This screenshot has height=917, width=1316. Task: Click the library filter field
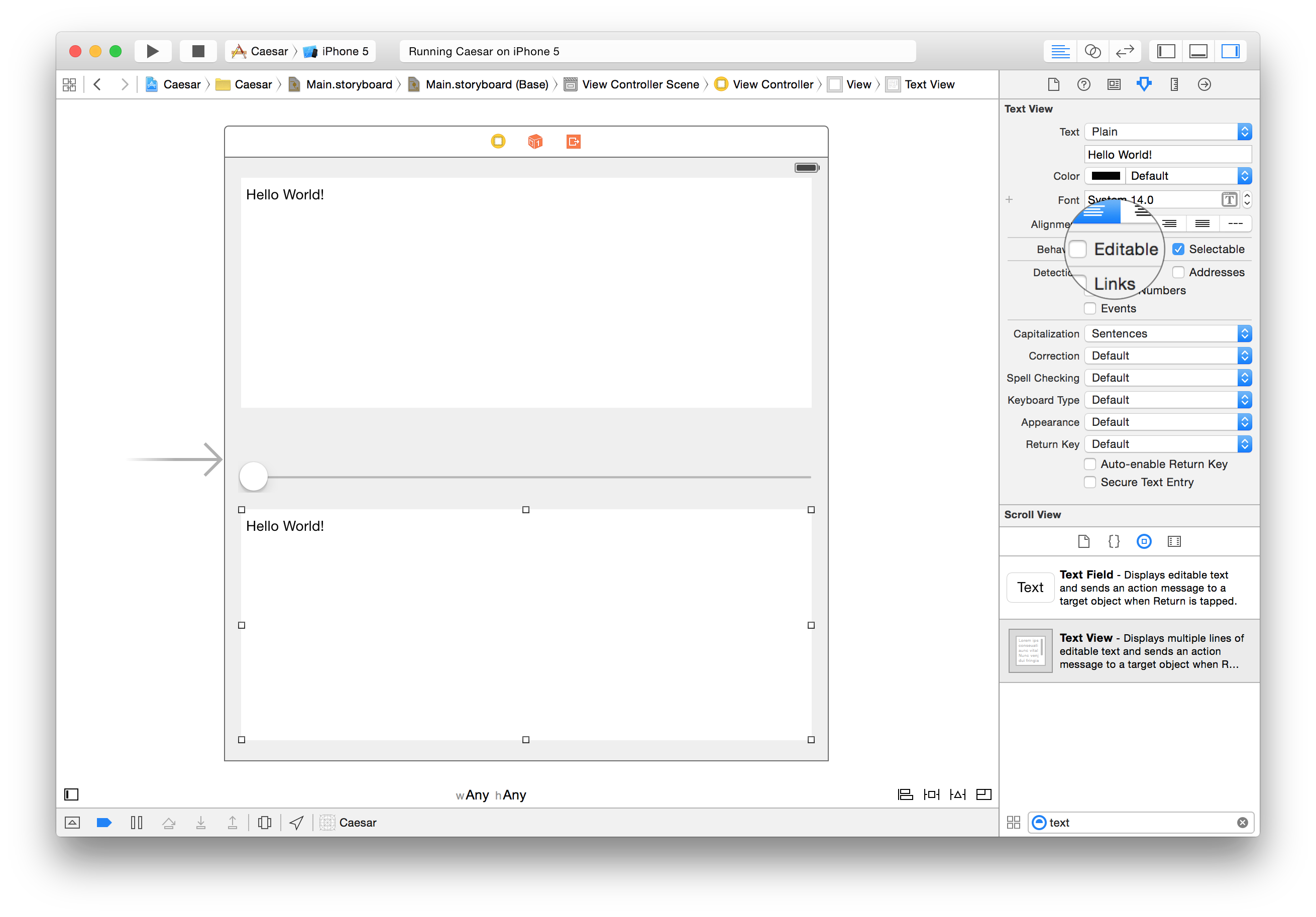pos(1140,823)
